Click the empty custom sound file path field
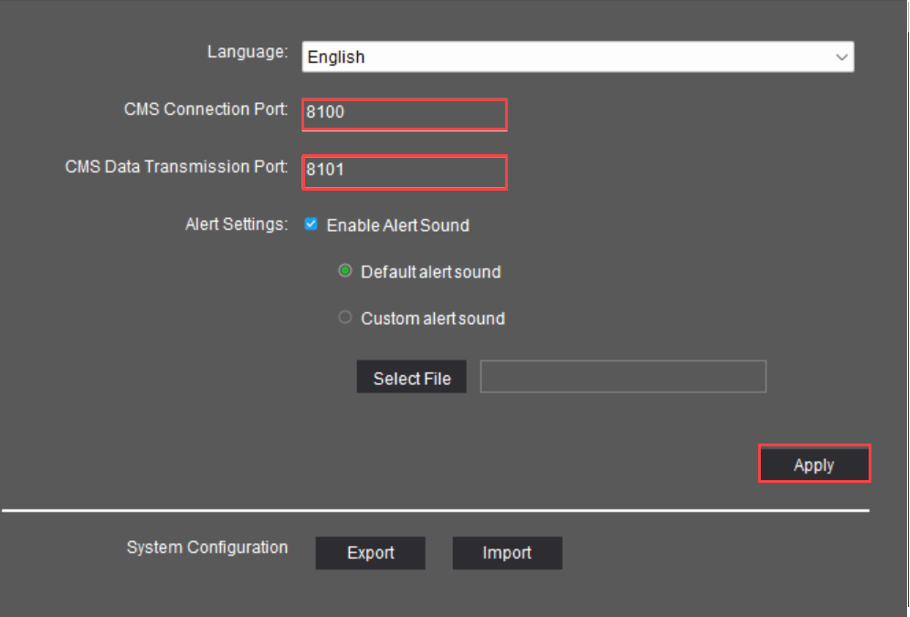This screenshot has height=617, width=910. pos(623,377)
